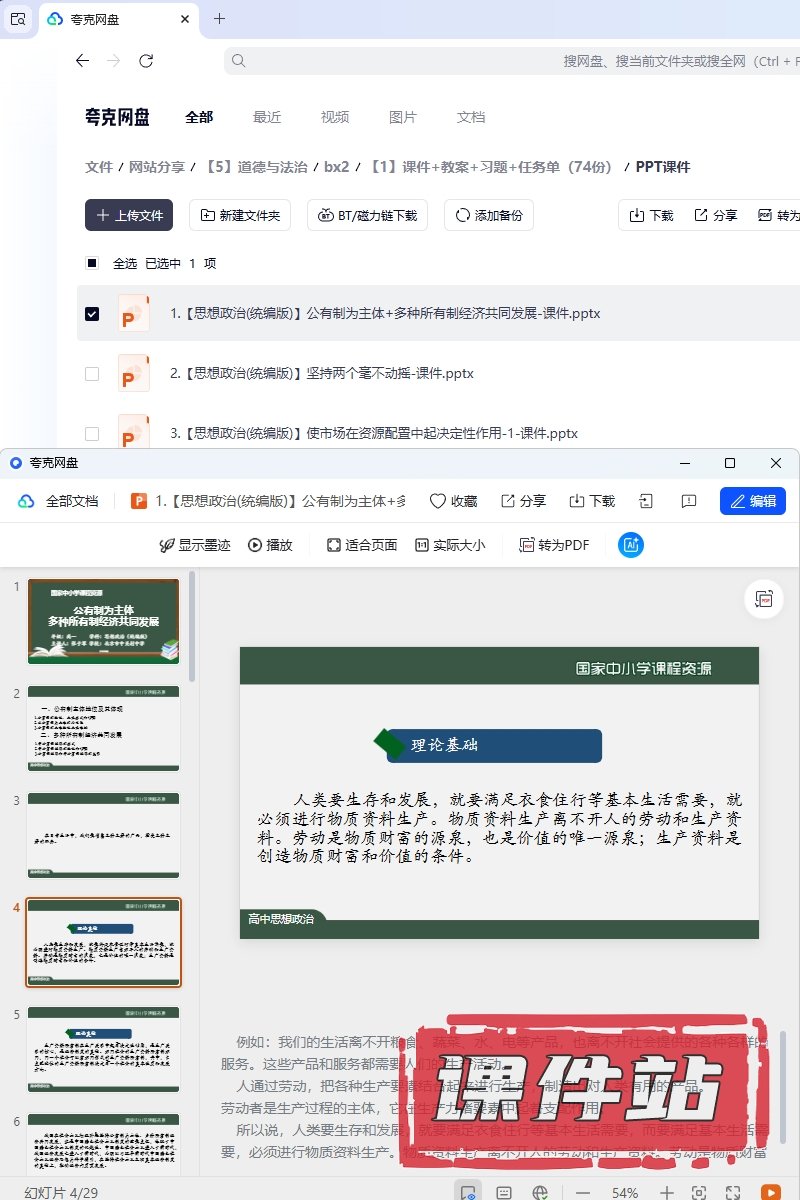Open the 视频 tab
The image size is (800, 1200).
click(335, 117)
